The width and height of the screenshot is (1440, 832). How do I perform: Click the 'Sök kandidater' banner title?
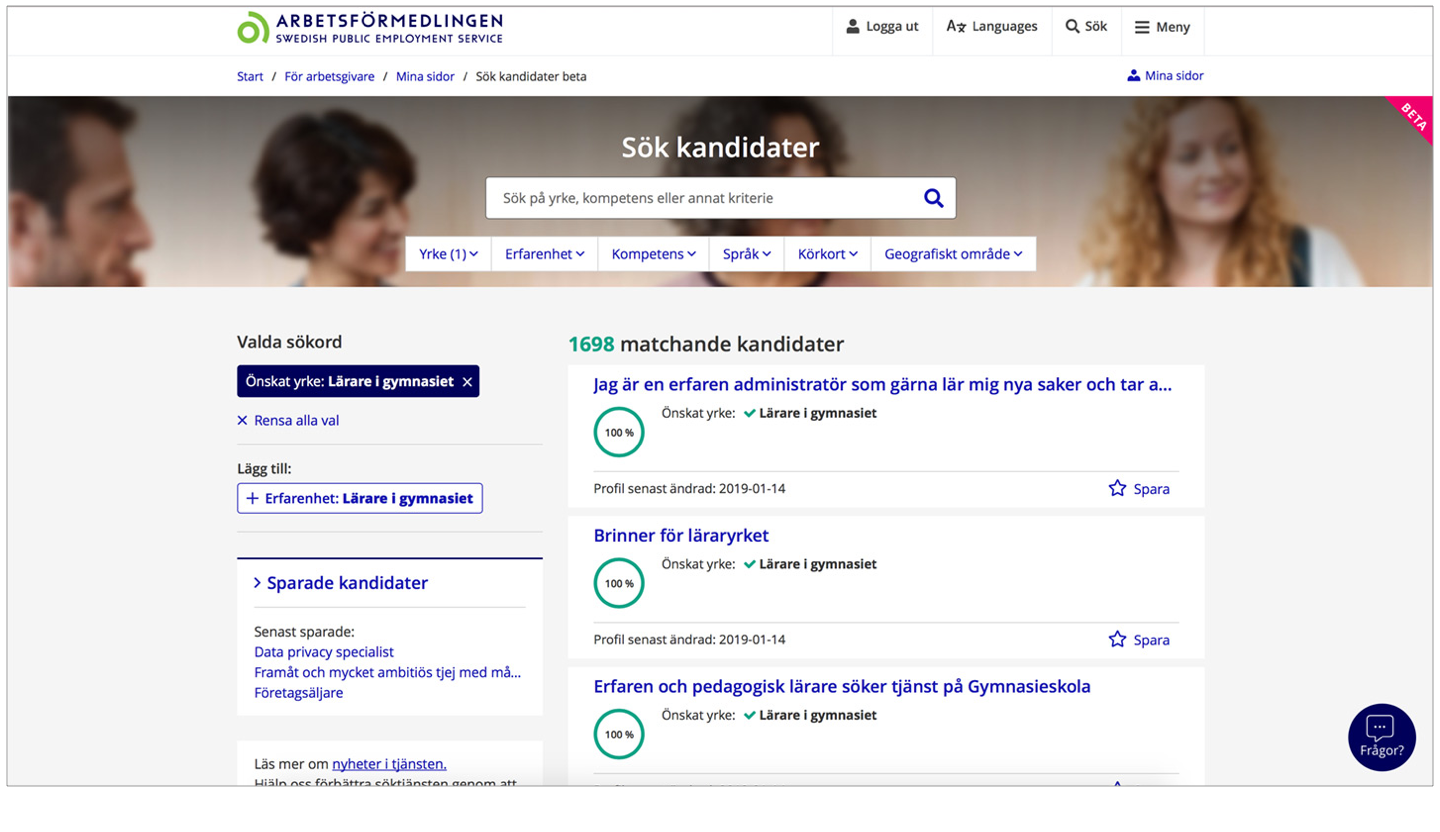click(x=720, y=148)
